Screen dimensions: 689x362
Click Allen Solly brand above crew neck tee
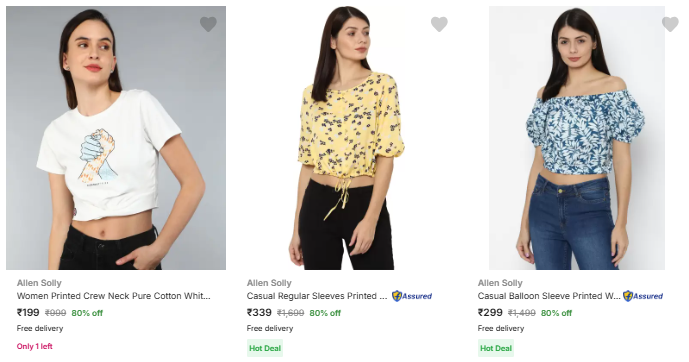39,283
